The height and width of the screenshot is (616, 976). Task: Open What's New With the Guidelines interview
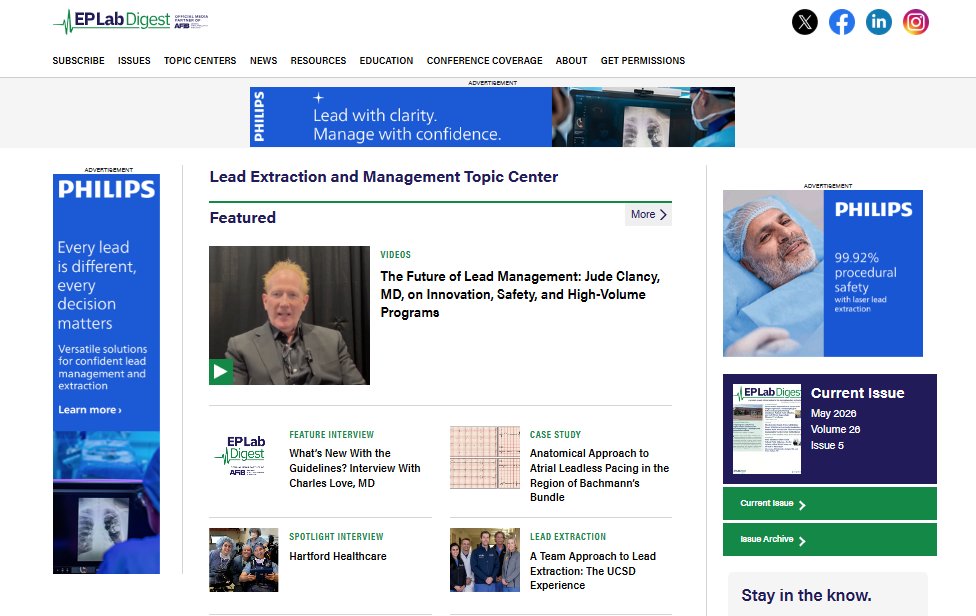click(x=355, y=468)
